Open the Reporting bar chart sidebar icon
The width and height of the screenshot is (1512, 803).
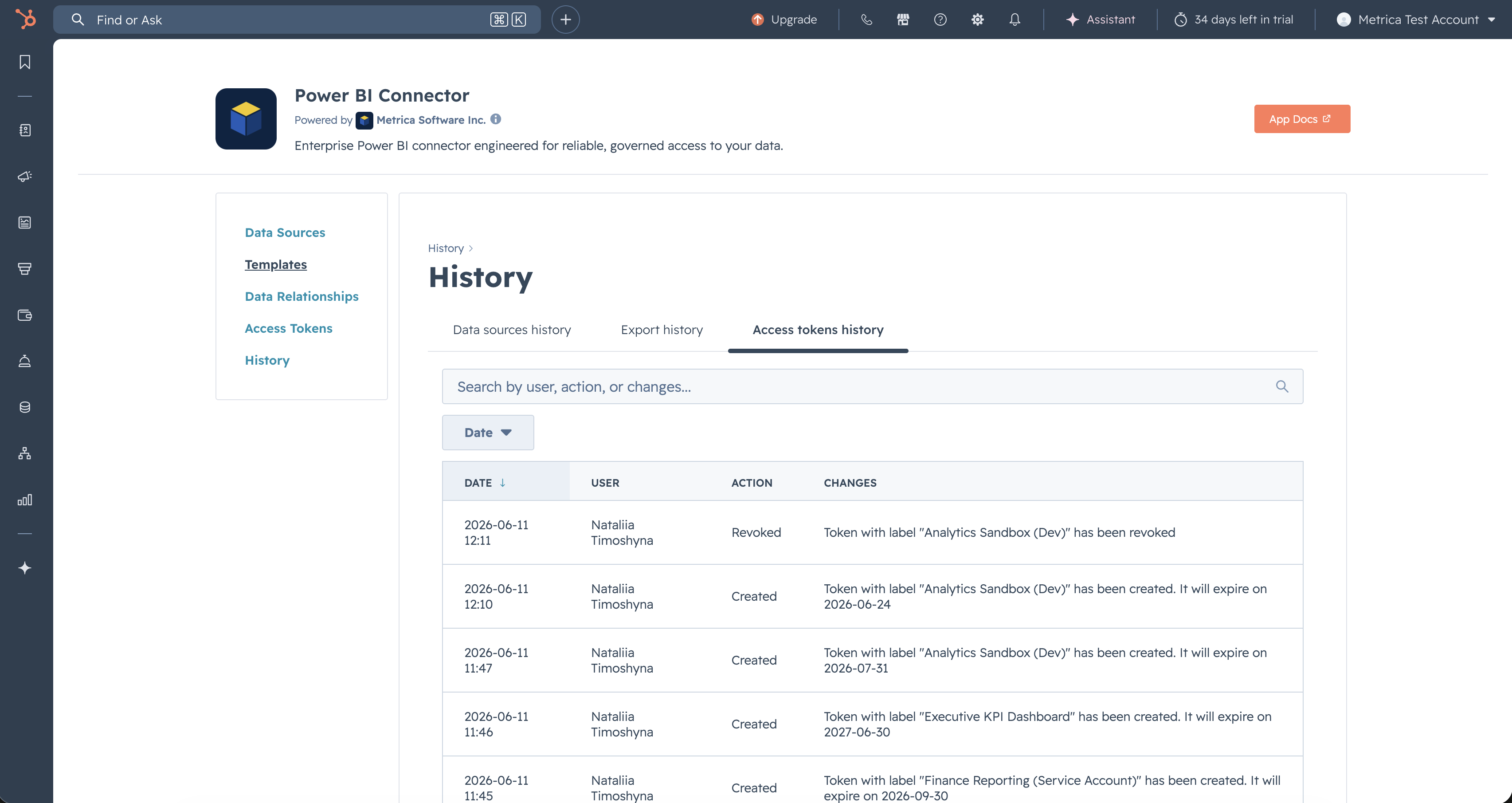25,500
